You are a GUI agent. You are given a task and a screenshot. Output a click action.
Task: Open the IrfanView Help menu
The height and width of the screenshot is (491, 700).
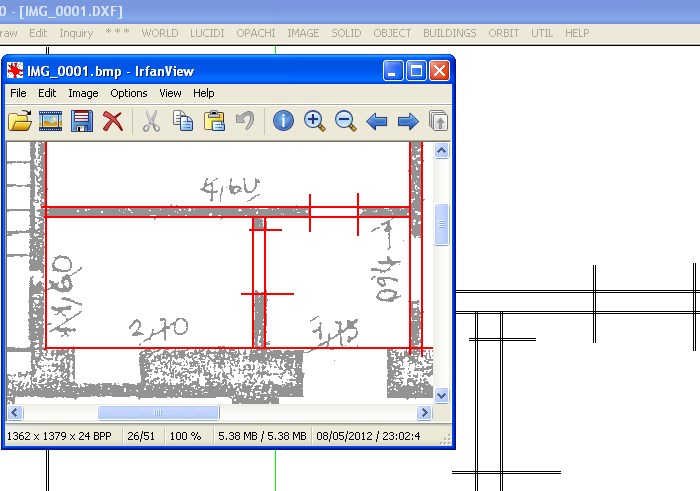[x=204, y=93]
